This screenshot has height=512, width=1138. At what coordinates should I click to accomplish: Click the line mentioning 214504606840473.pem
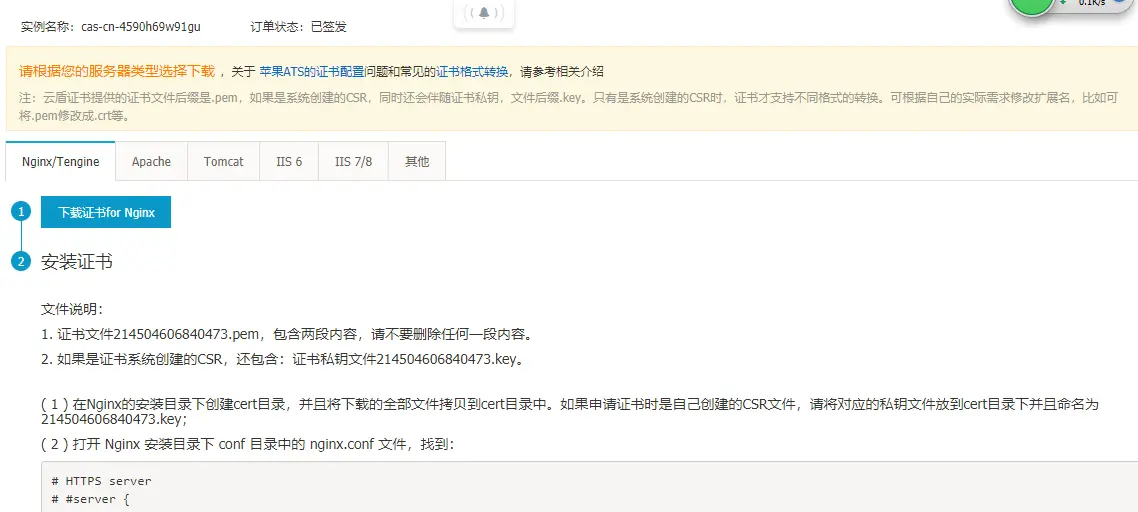tap(288, 335)
